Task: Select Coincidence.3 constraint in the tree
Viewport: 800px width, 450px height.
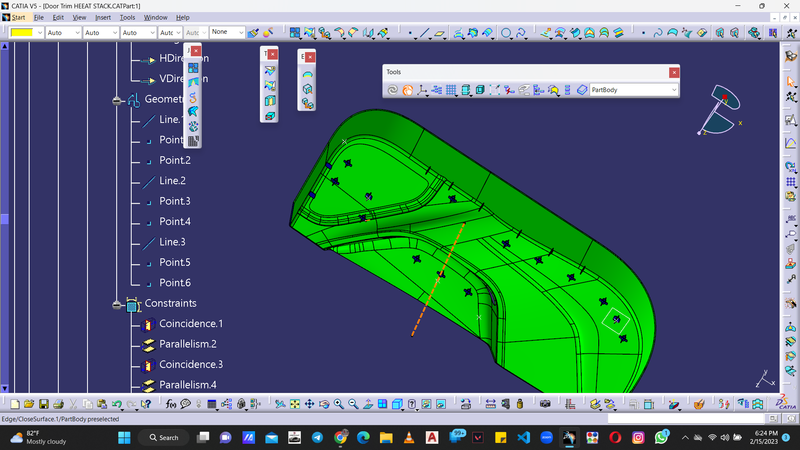Action: [190, 365]
